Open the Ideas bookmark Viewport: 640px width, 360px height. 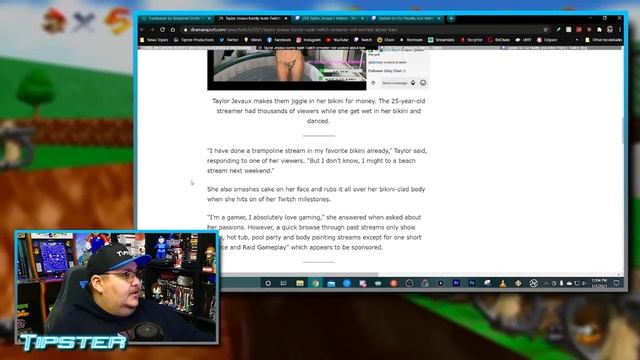click(253, 40)
